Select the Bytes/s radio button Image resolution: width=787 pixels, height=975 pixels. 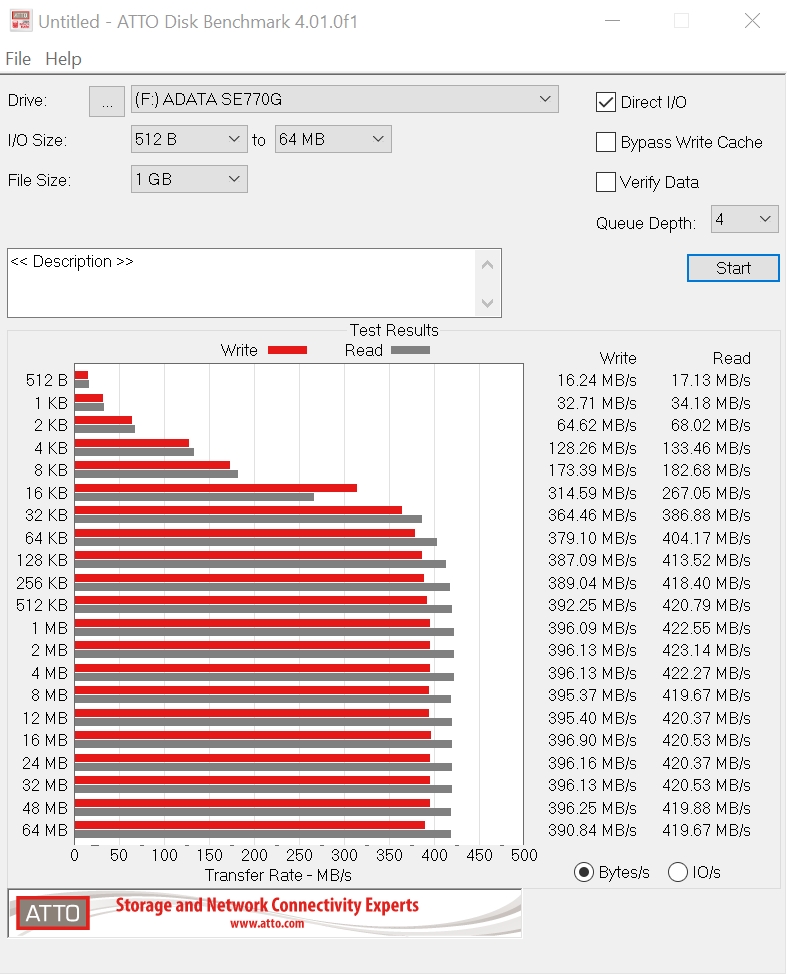click(584, 872)
